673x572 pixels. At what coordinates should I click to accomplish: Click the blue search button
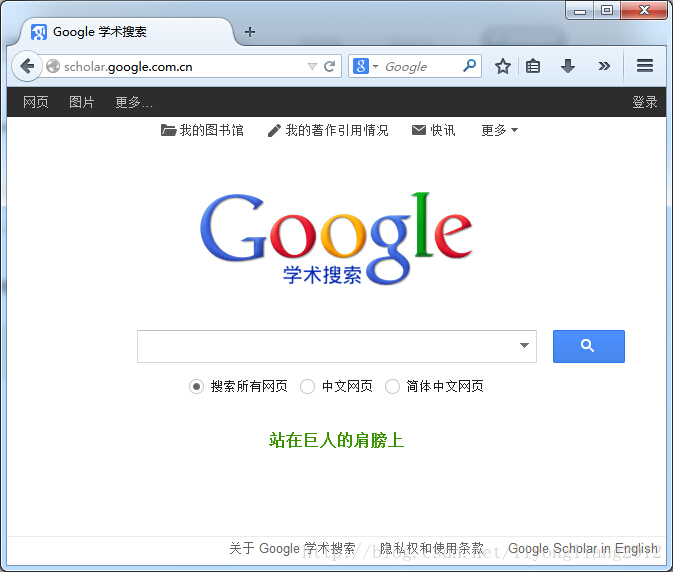pyautogui.click(x=588, y=346)
